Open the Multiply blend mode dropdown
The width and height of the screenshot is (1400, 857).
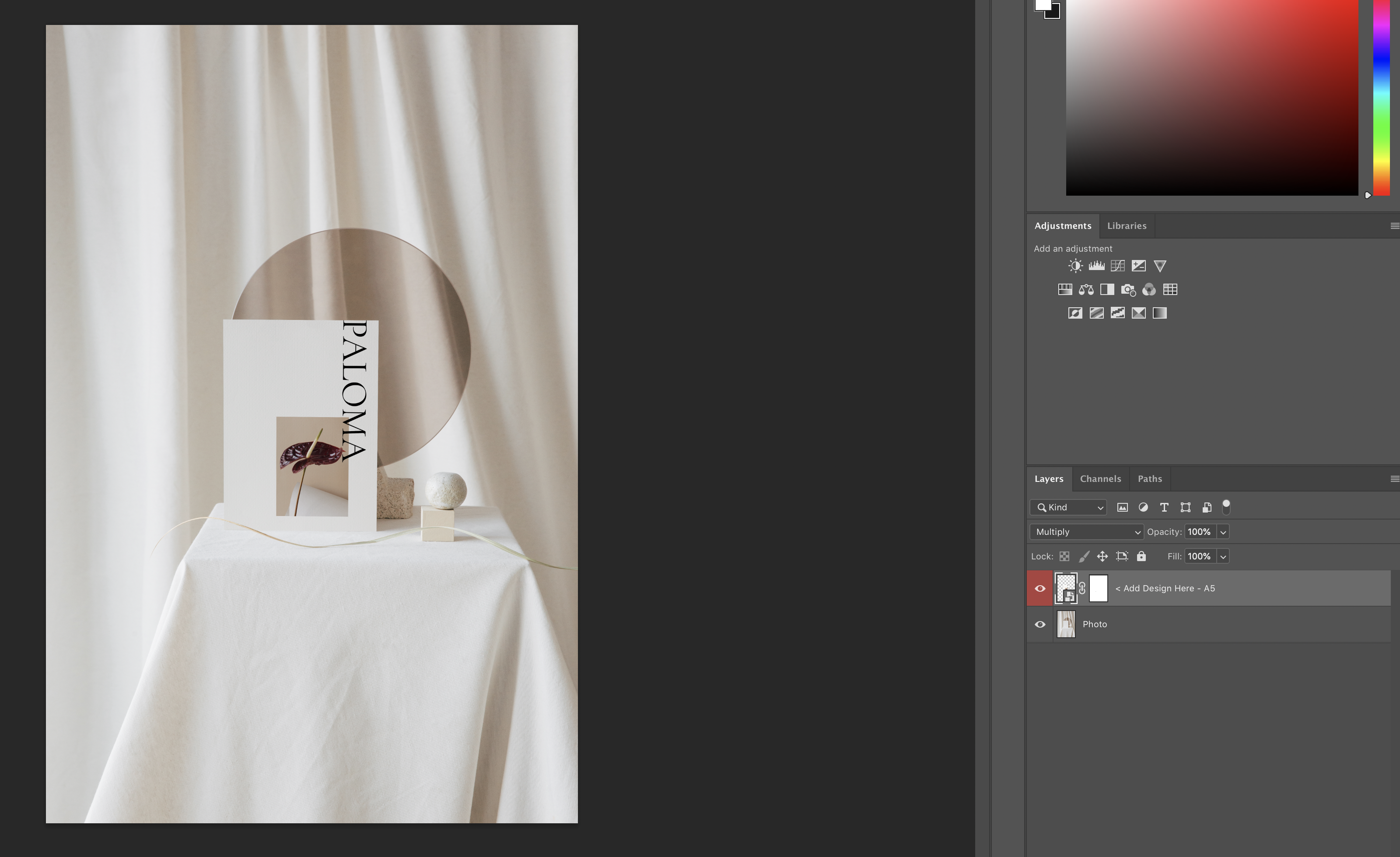(1086, 532)
